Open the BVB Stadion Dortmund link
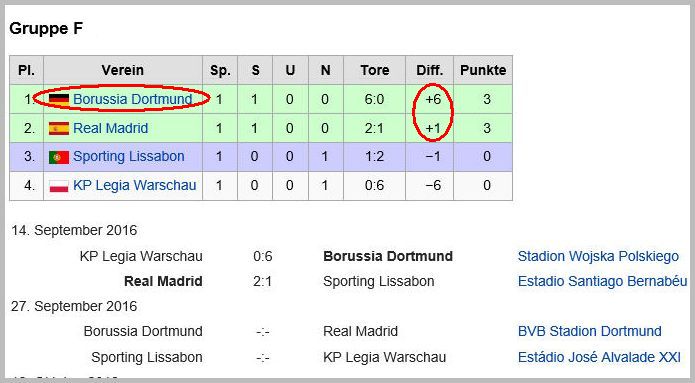 [590, 332]
